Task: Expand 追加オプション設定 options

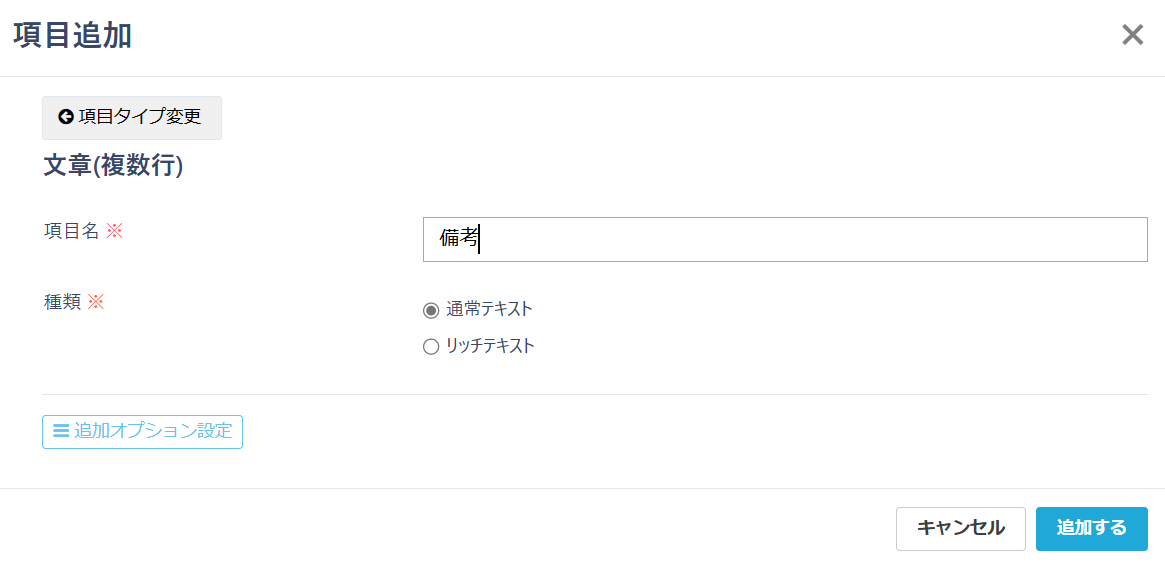Action: 153,431
